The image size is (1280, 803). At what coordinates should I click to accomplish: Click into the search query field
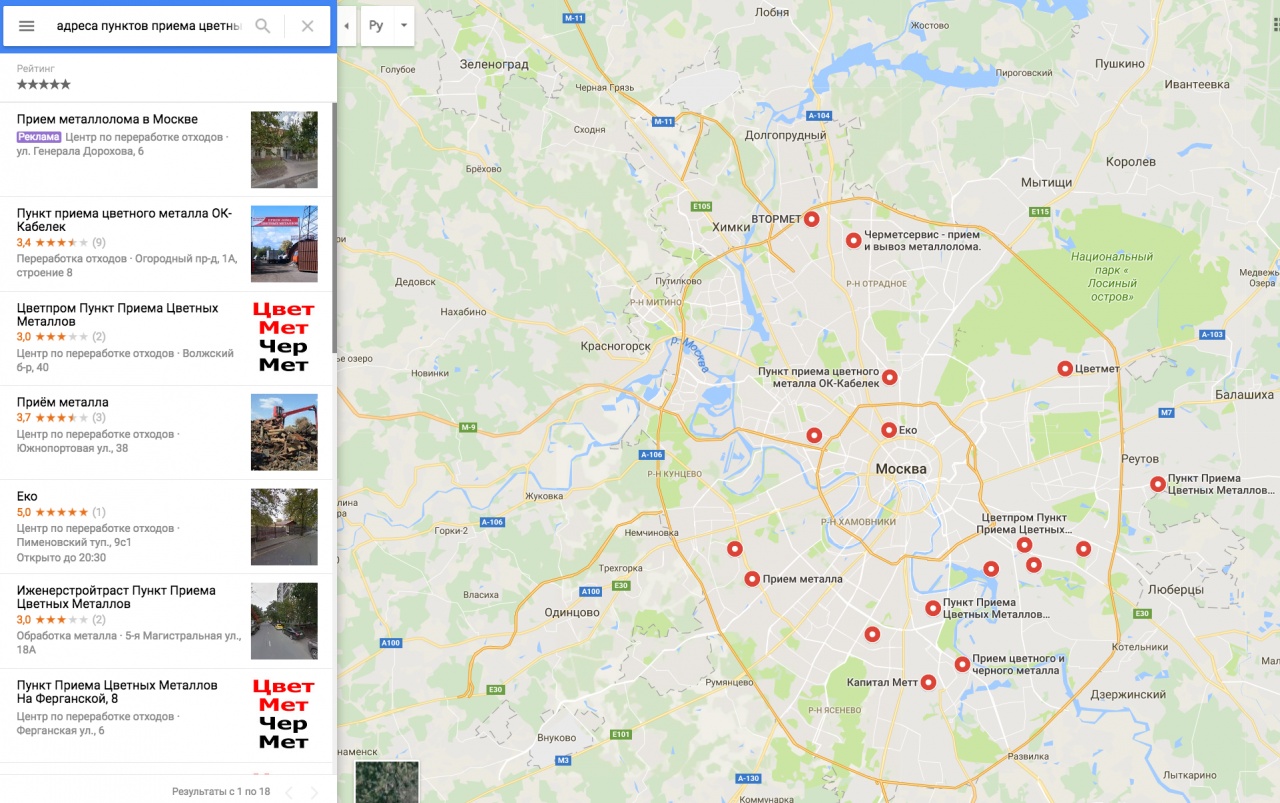pos(149,26)
